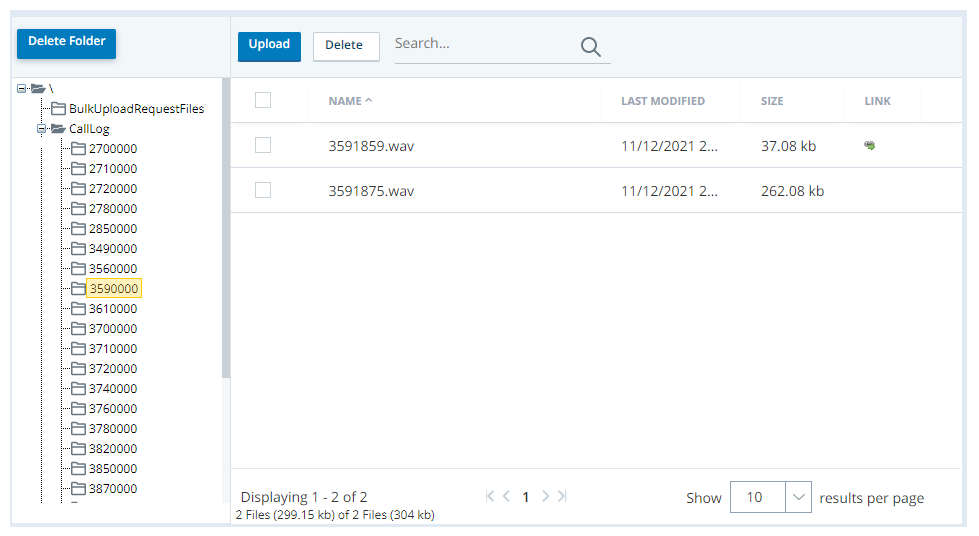Screen dimensions: 979x536
Task: Select the 3820000 folder label
Action: [x=113, y=448]
